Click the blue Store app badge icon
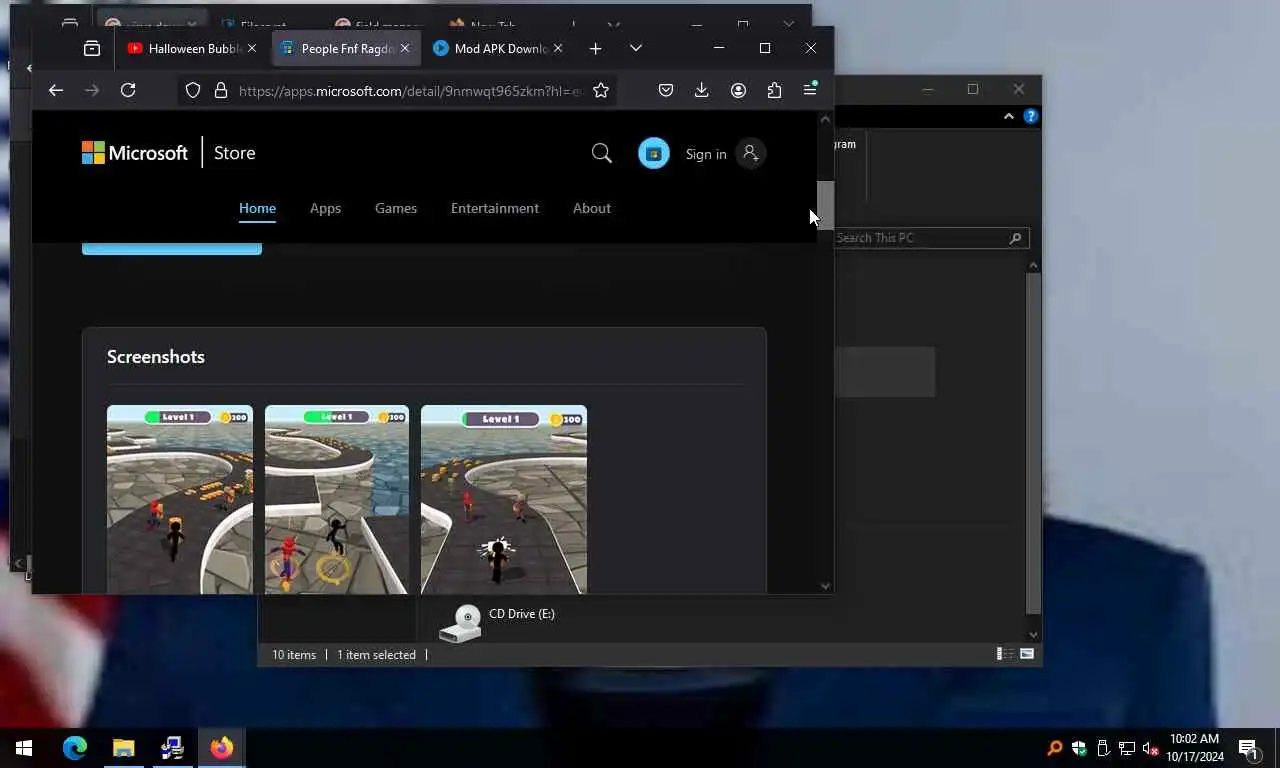Screen dimensions: 1280x768 654,153
